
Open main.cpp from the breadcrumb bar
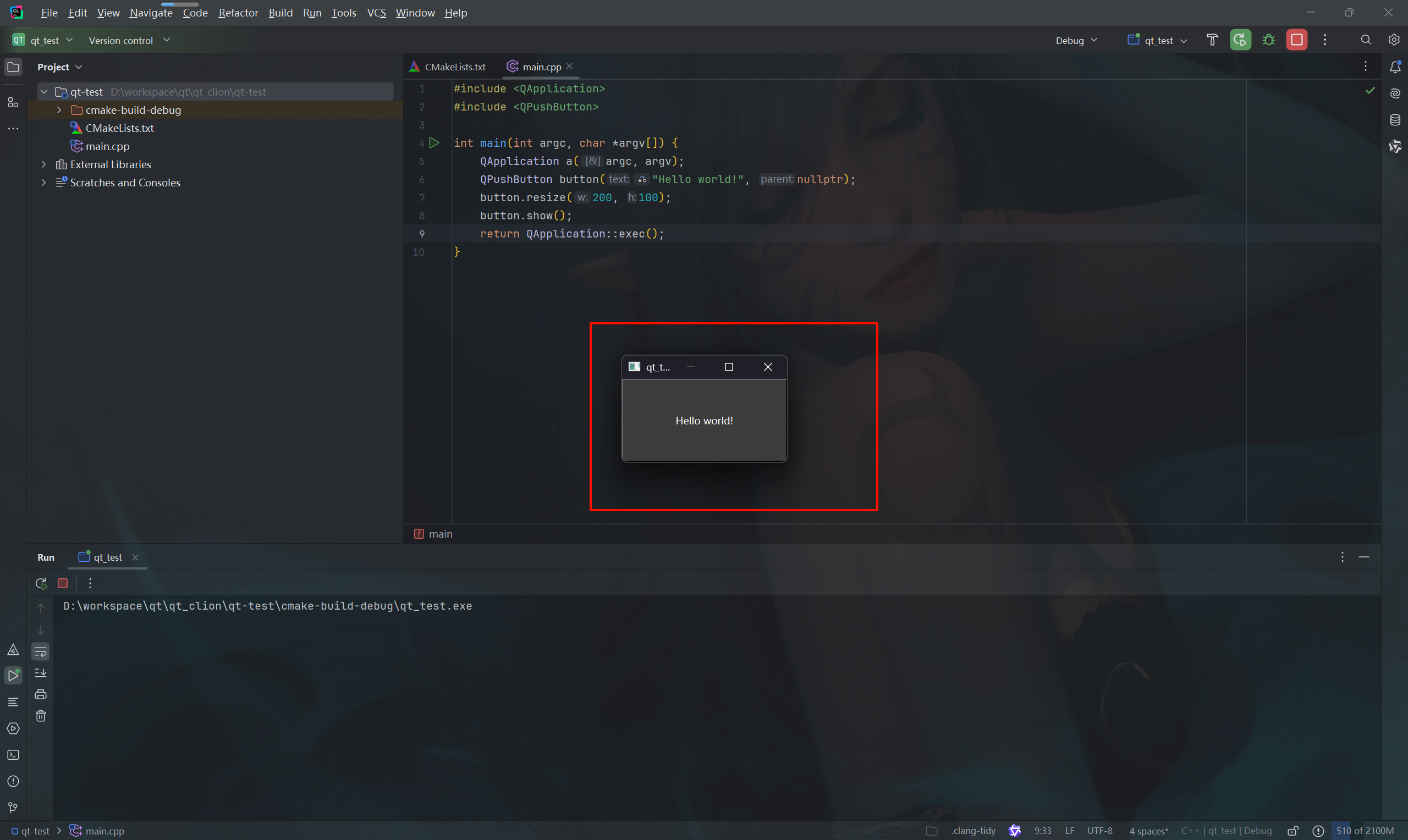tap(104, 831)
